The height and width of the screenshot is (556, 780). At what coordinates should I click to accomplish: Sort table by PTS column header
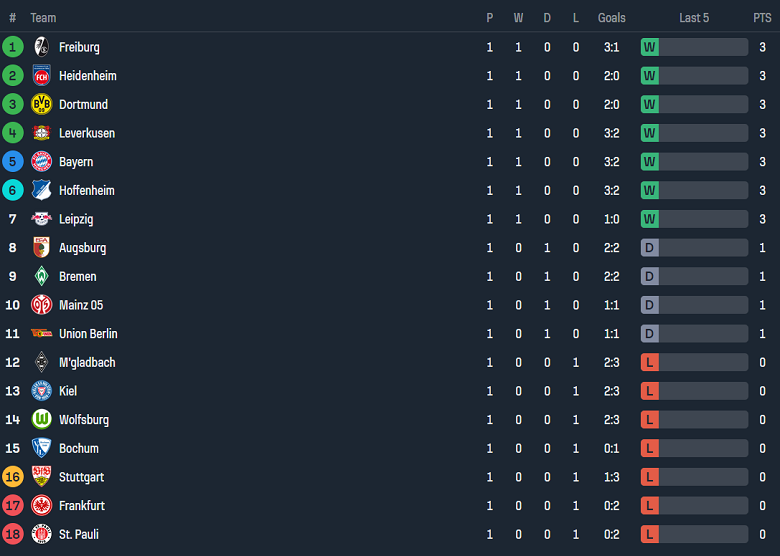(x=762, y=18)
